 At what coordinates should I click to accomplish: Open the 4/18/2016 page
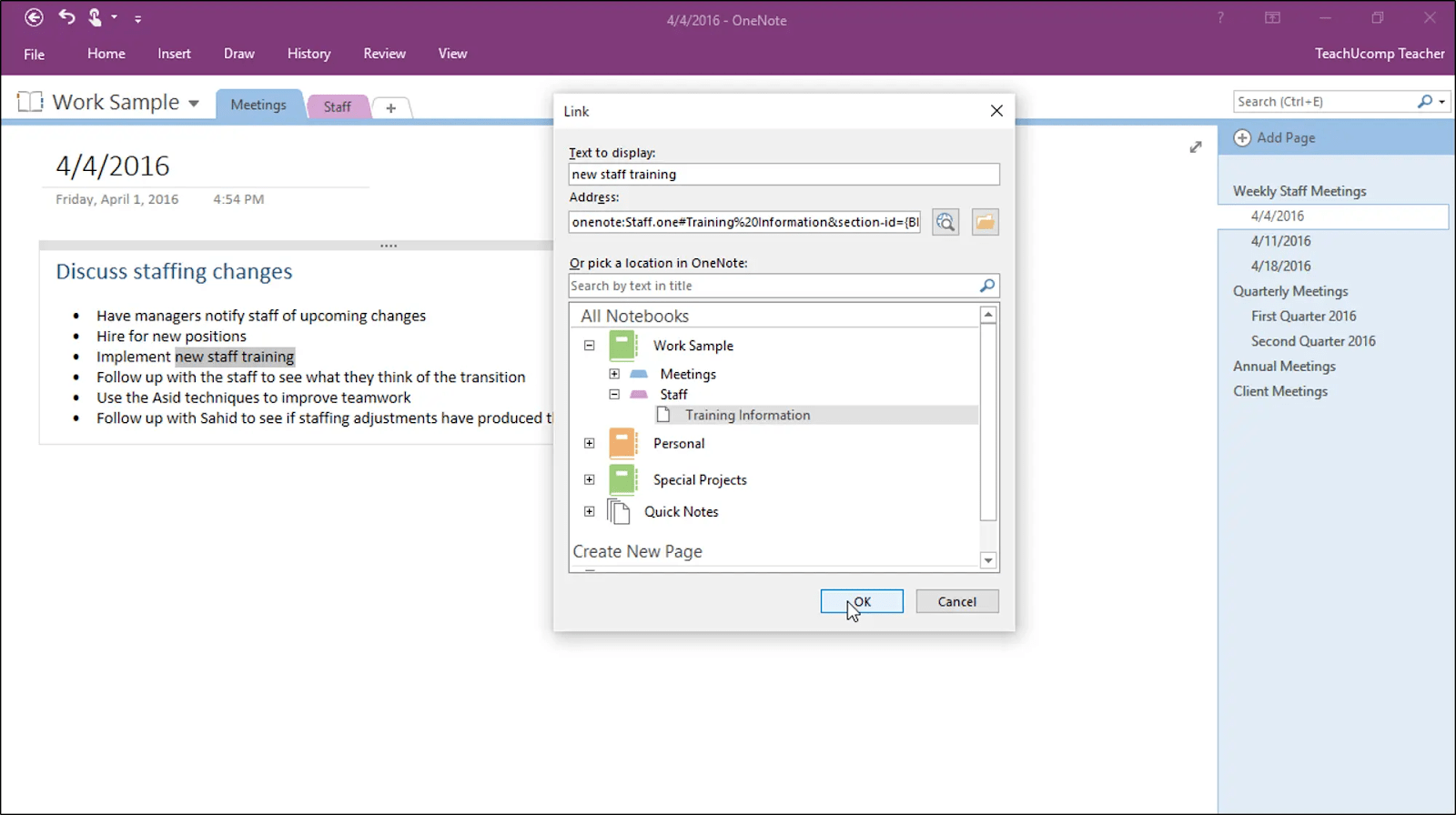click(x=1280, y=266)
